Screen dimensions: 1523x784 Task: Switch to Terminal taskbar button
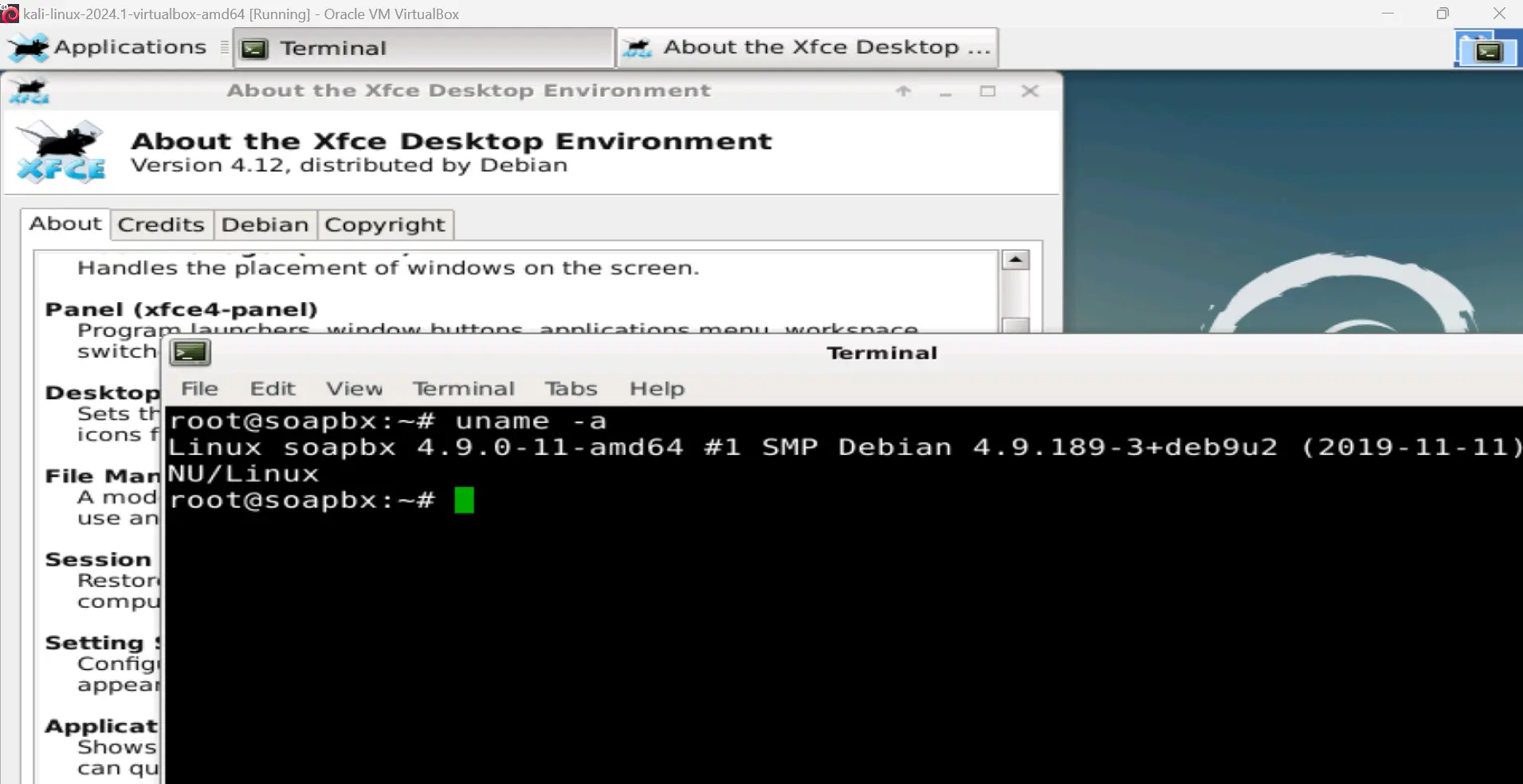423,49
